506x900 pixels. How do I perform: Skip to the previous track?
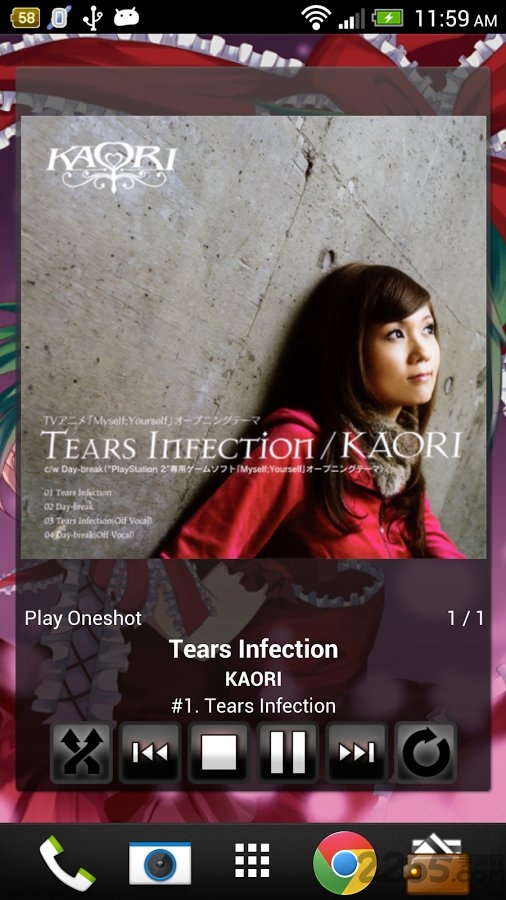click(x=150, y=752)
